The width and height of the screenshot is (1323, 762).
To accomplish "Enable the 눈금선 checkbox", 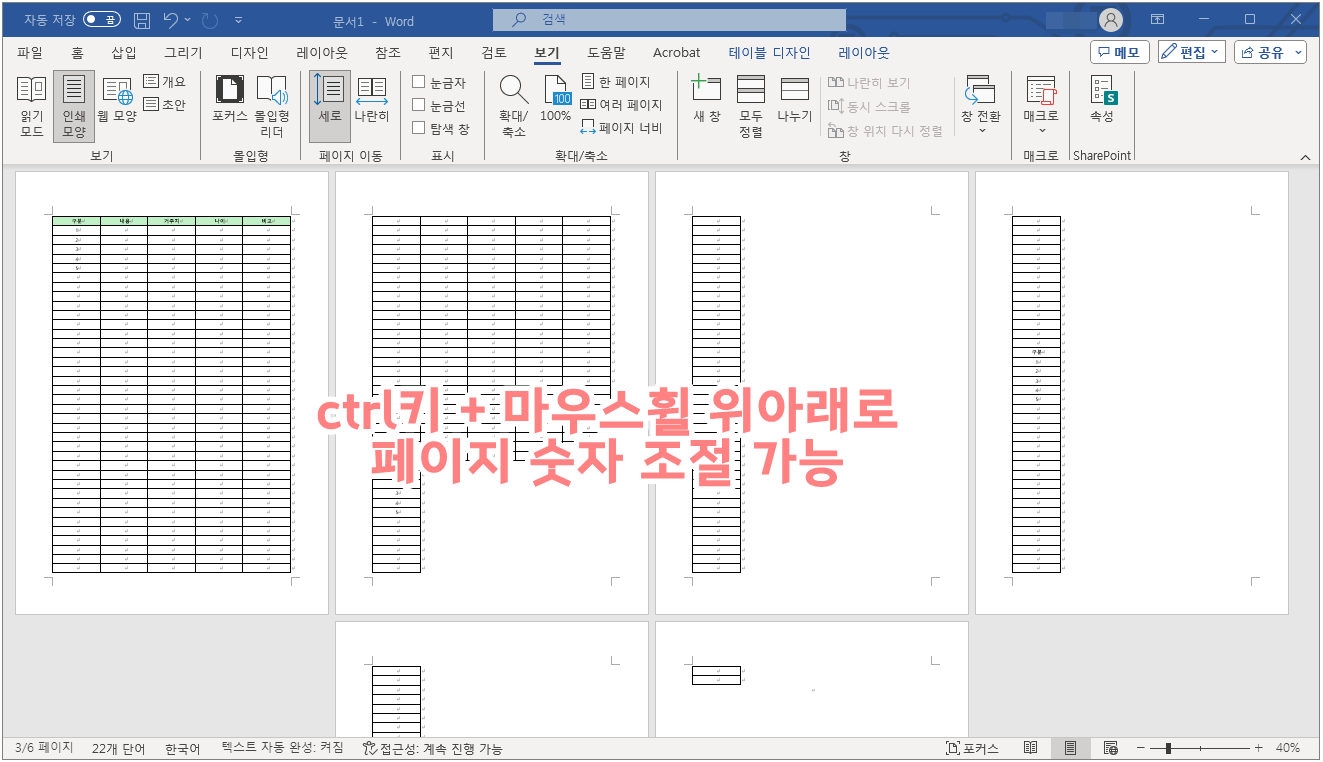I will tap(421, 104).
